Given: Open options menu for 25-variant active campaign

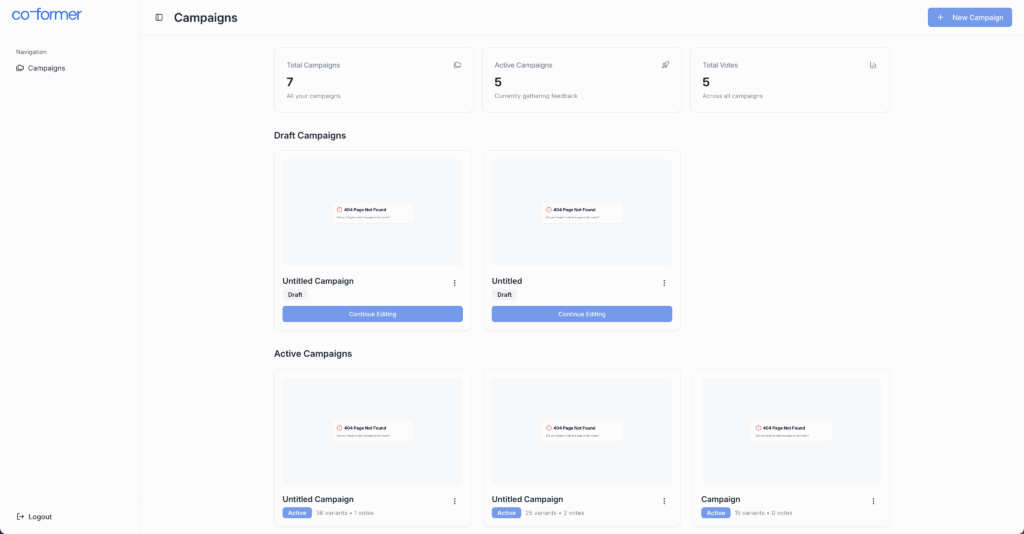Looking at the screenshot, I should pyautogui.click(x=664, y=501).
